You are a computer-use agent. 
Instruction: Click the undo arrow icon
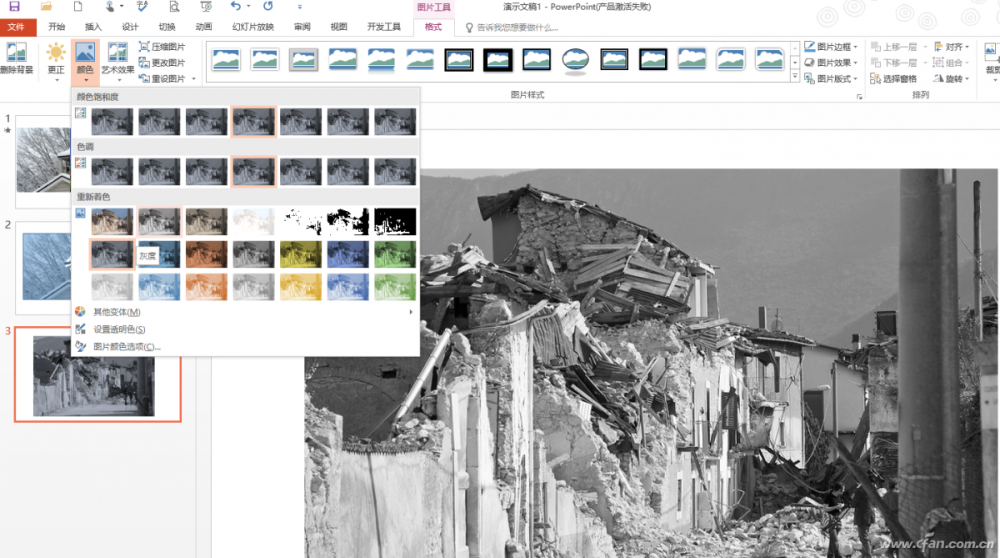coord(235,7)
